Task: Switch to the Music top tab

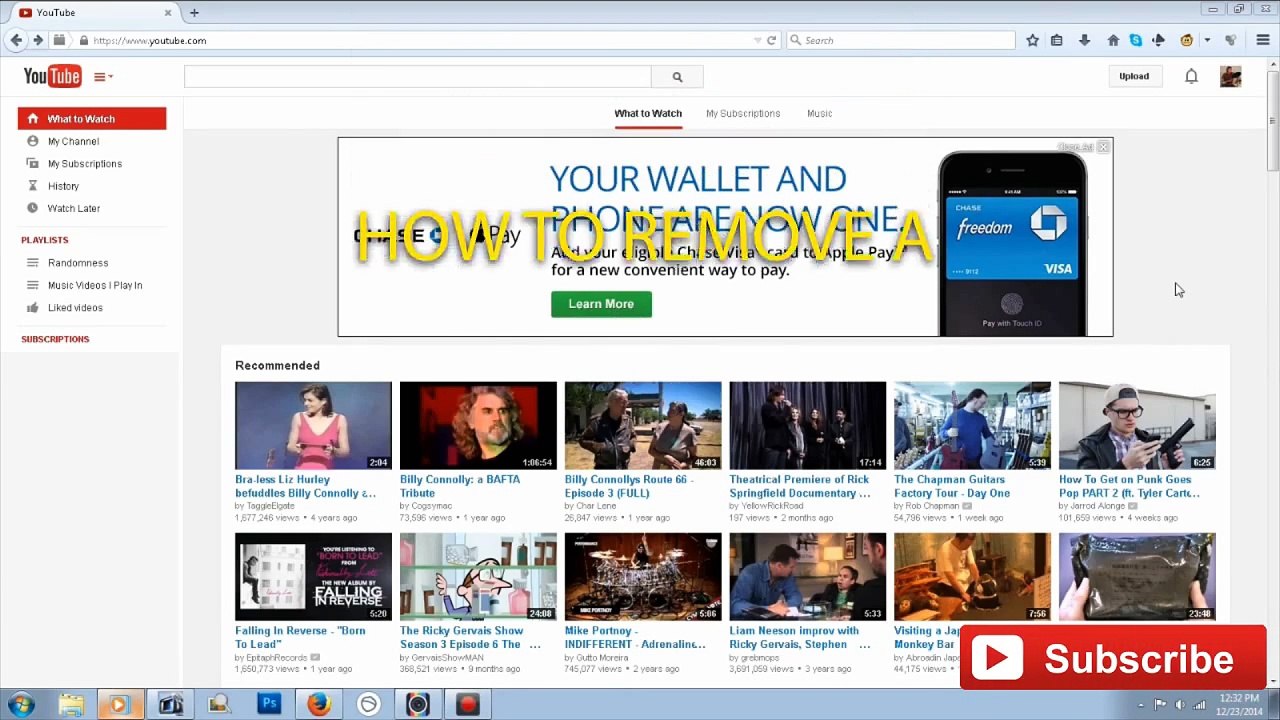Action: 819,113
